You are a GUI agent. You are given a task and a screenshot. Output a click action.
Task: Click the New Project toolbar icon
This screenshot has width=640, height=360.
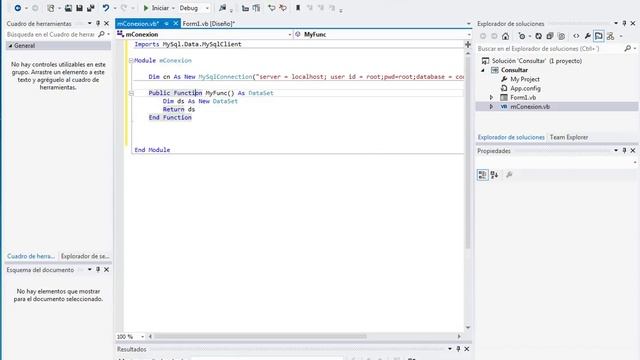click(x=51, y=8)
